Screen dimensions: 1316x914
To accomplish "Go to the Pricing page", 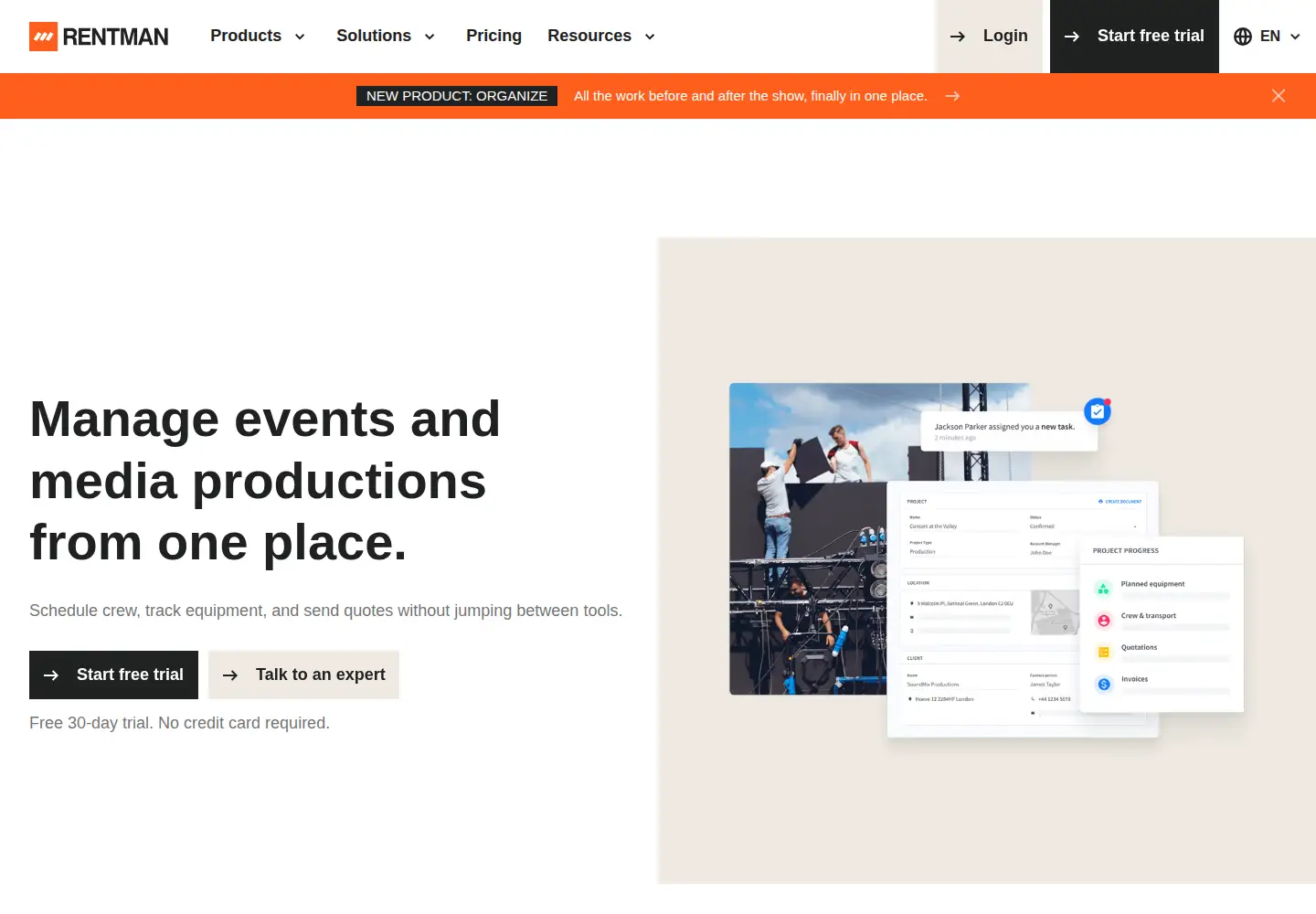I will pyautogui.click(x=493, y=37).
